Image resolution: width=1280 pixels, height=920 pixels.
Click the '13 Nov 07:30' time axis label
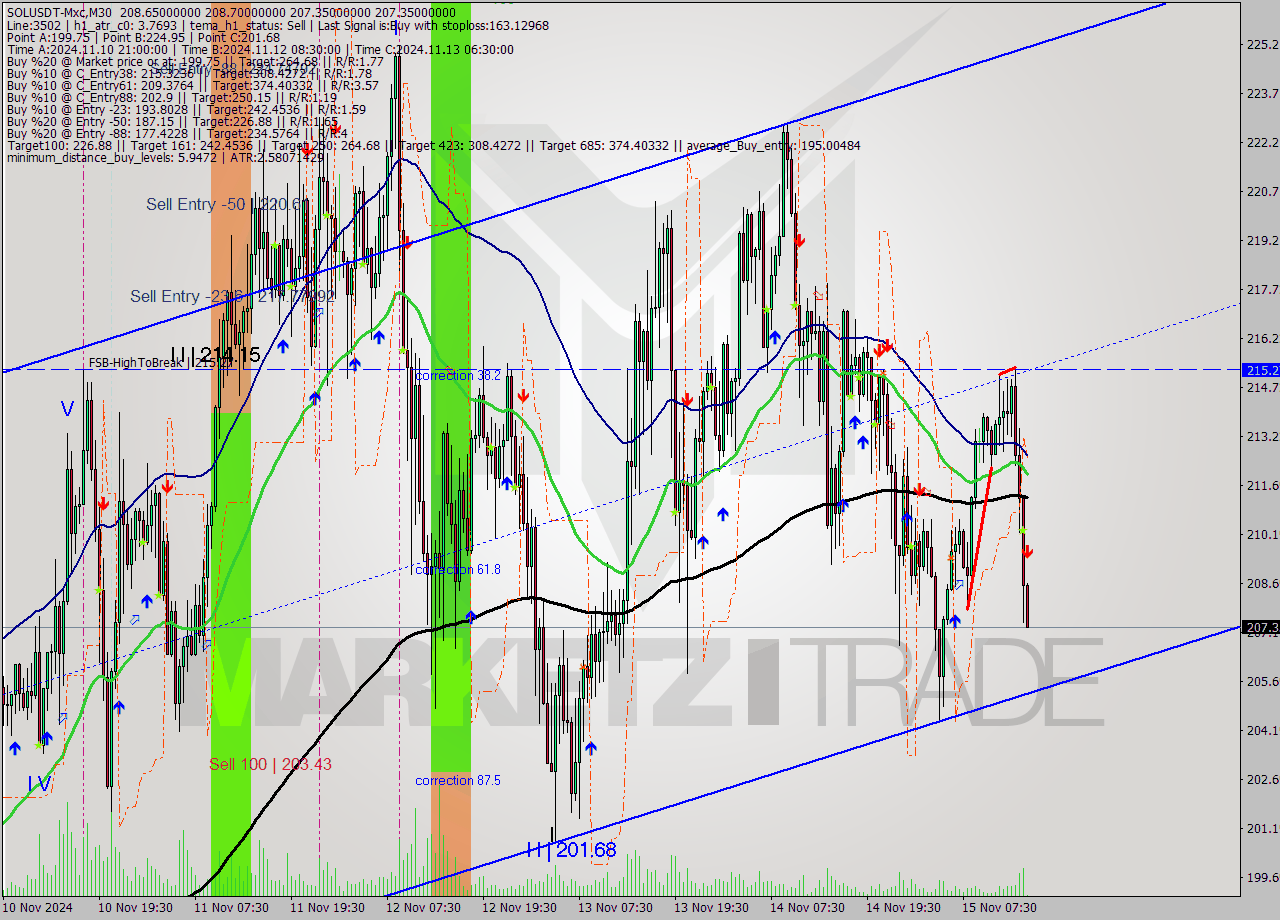615,907
